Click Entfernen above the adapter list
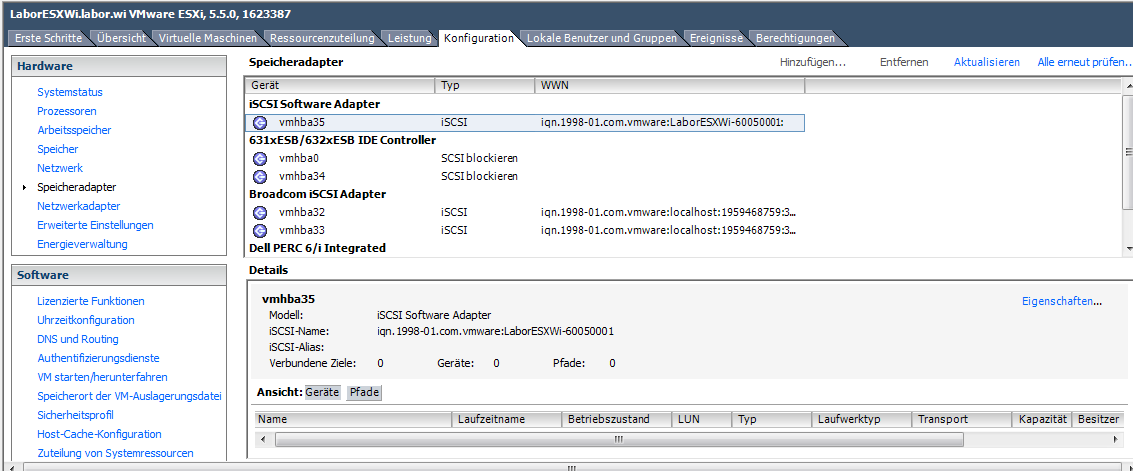The width and height of the screenshot is (1133, 471). 904,62
